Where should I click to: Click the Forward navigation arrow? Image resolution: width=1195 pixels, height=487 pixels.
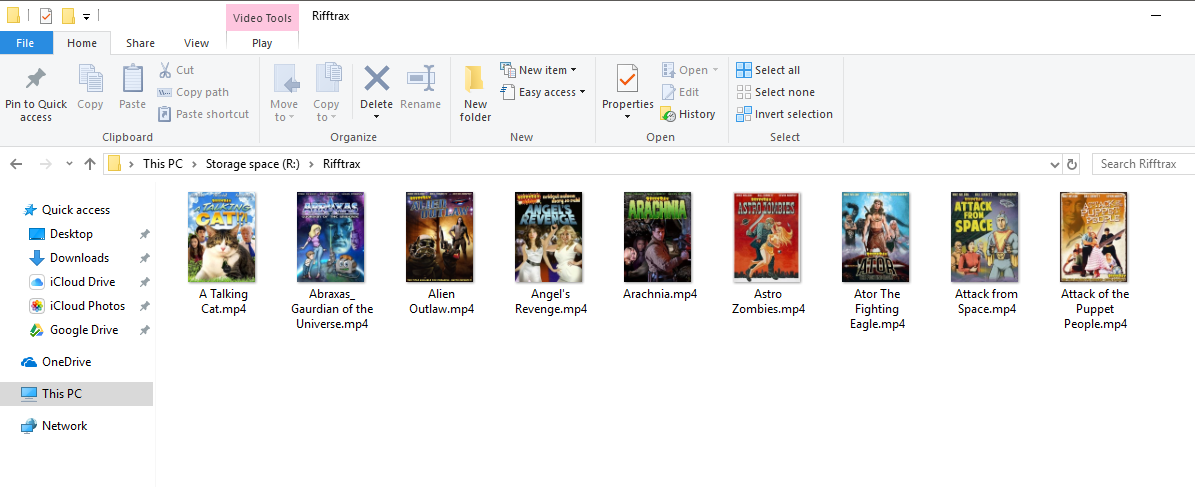(45, 164)
